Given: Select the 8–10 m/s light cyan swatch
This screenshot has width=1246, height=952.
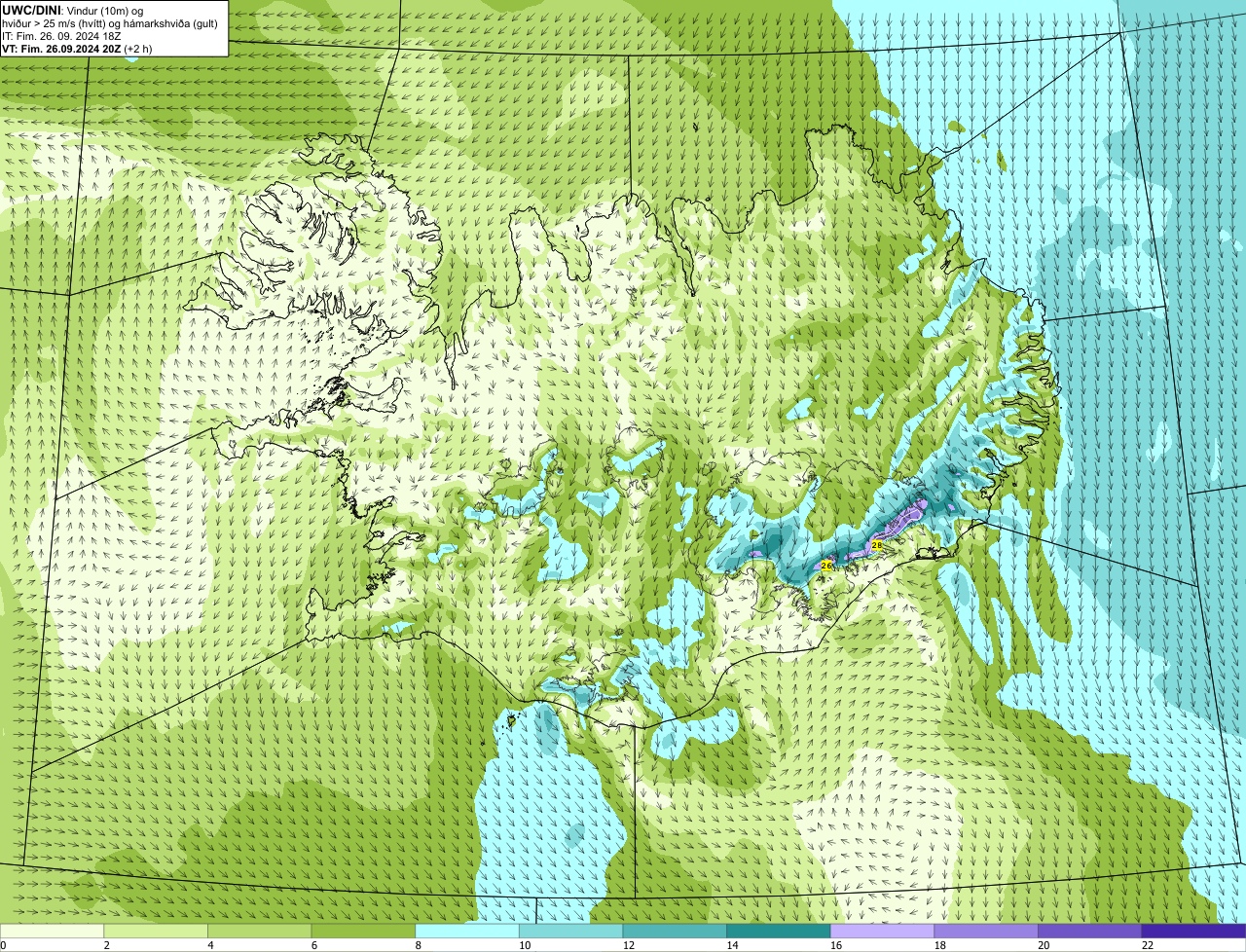Looking at the screenshot, I should 467,931.
